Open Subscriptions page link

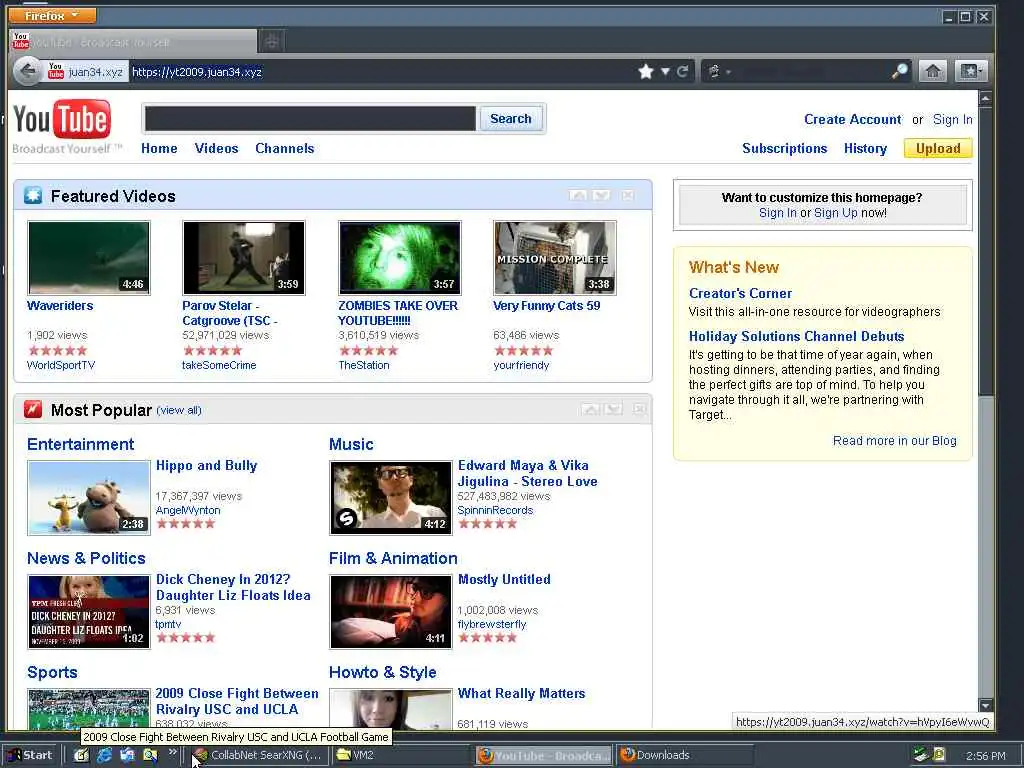coord(784,148)
